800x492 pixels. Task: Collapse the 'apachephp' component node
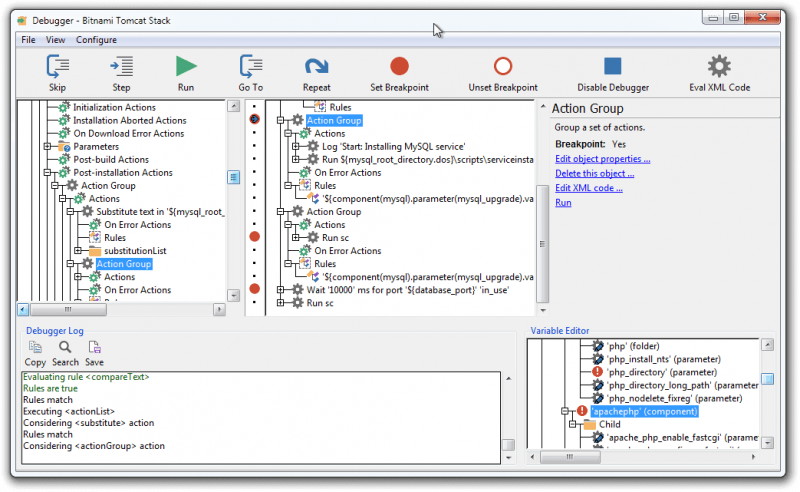click(565, 411)
